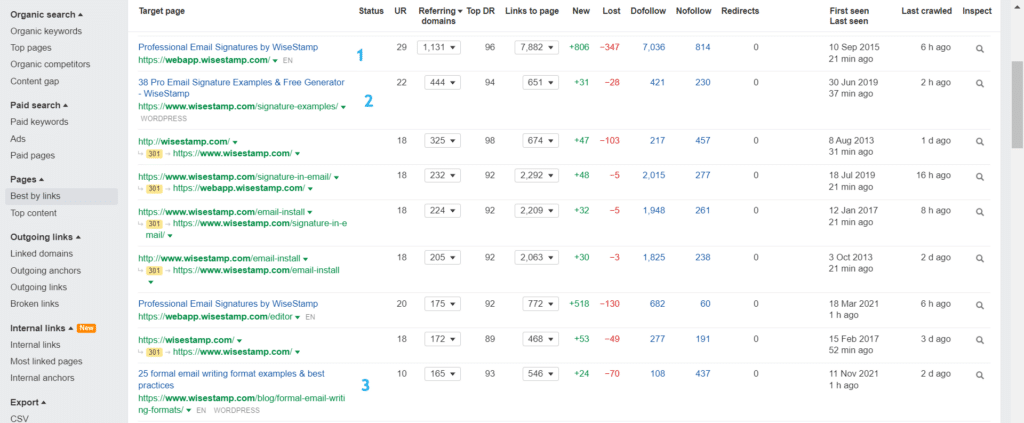Open referring domains dropdown showing 232
Image resolution: width=1024 pixels, height=423 pixels.
tap(442, 176)
